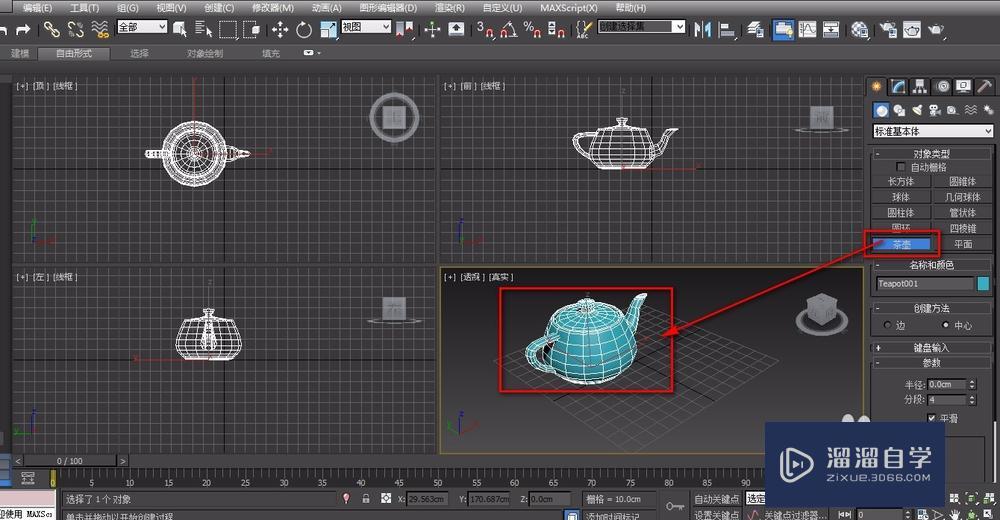Open the Schematic View icon

coord(831,29)
